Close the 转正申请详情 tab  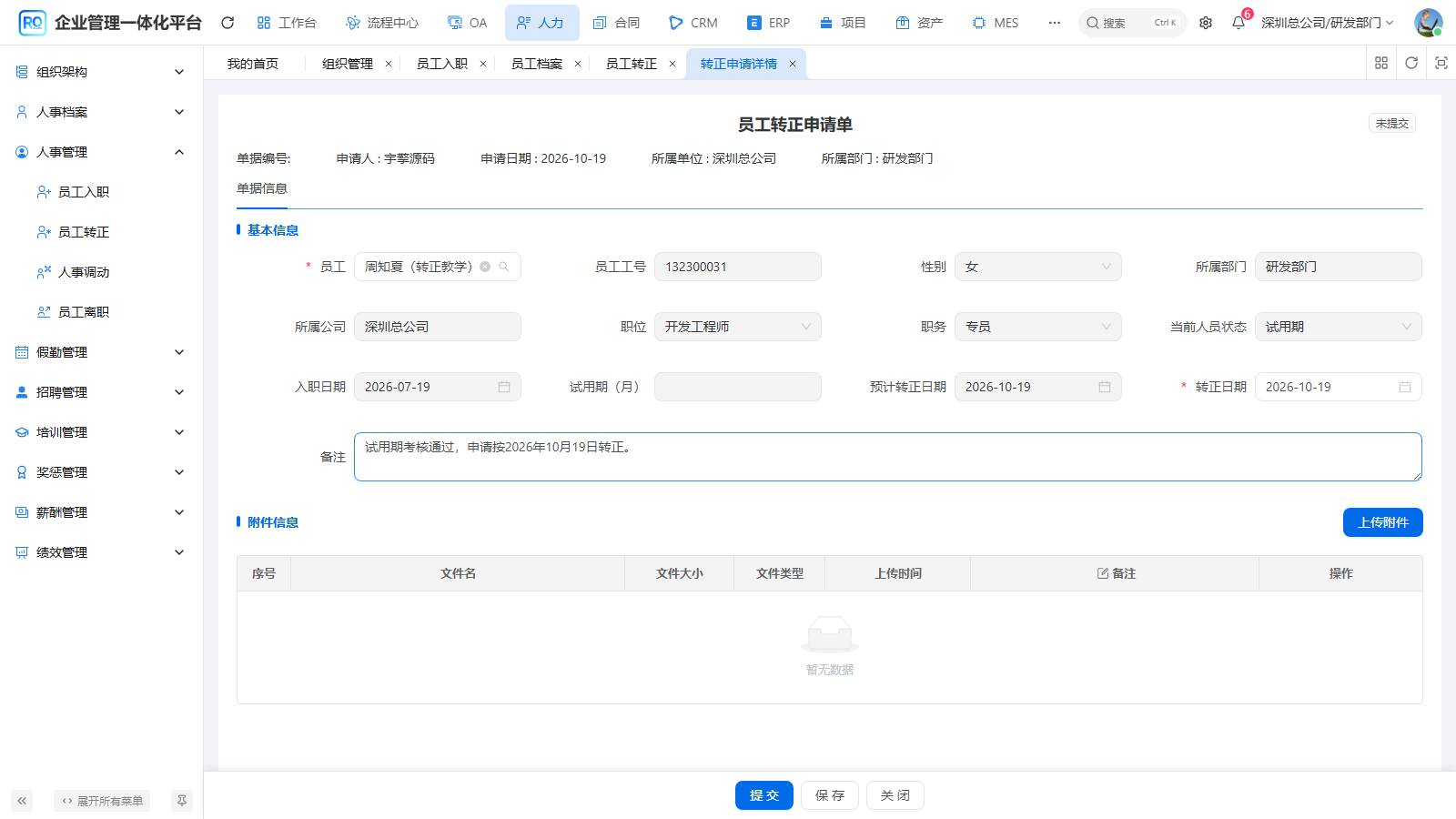point(793,64)
